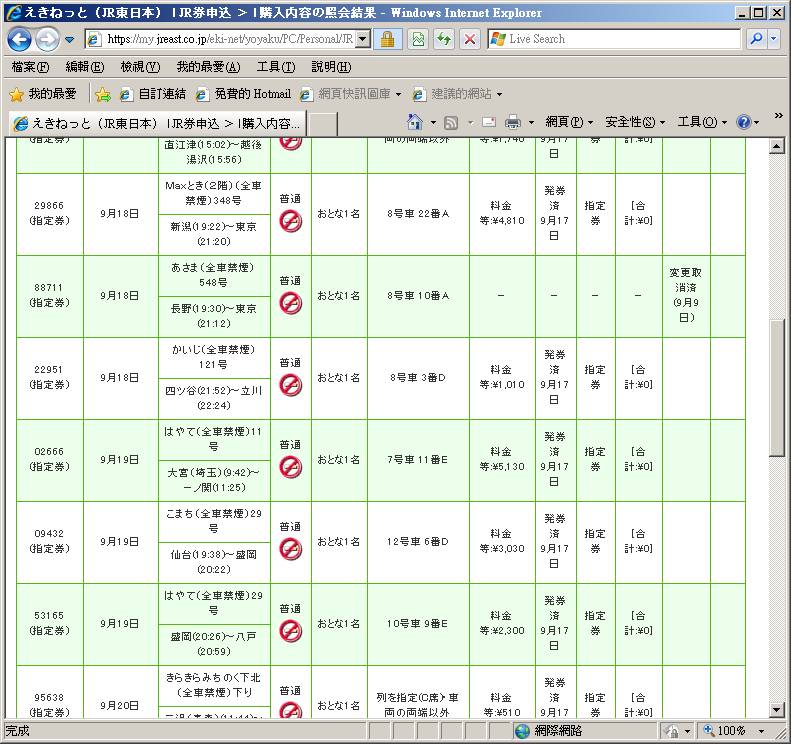Click the security lock icon
The width and height of the screenshot is (791, 744).
[387, 39]
